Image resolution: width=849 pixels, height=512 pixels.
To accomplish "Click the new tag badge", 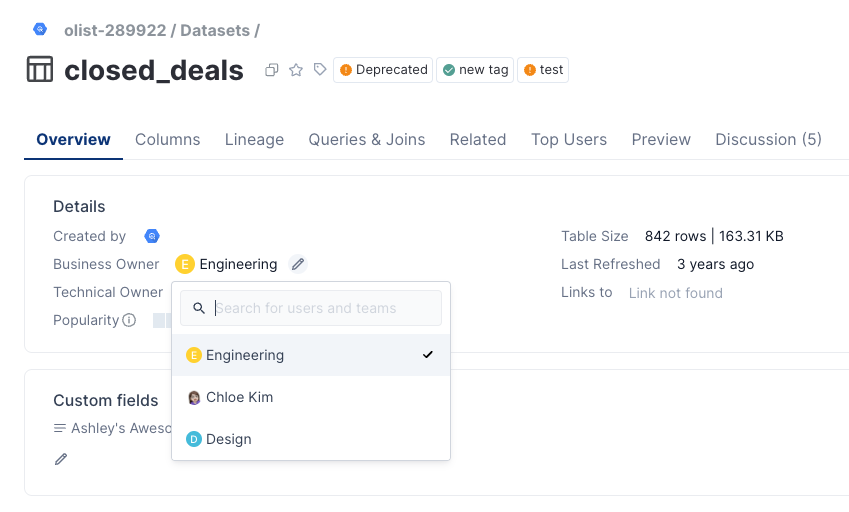I will tap(475, 70).
